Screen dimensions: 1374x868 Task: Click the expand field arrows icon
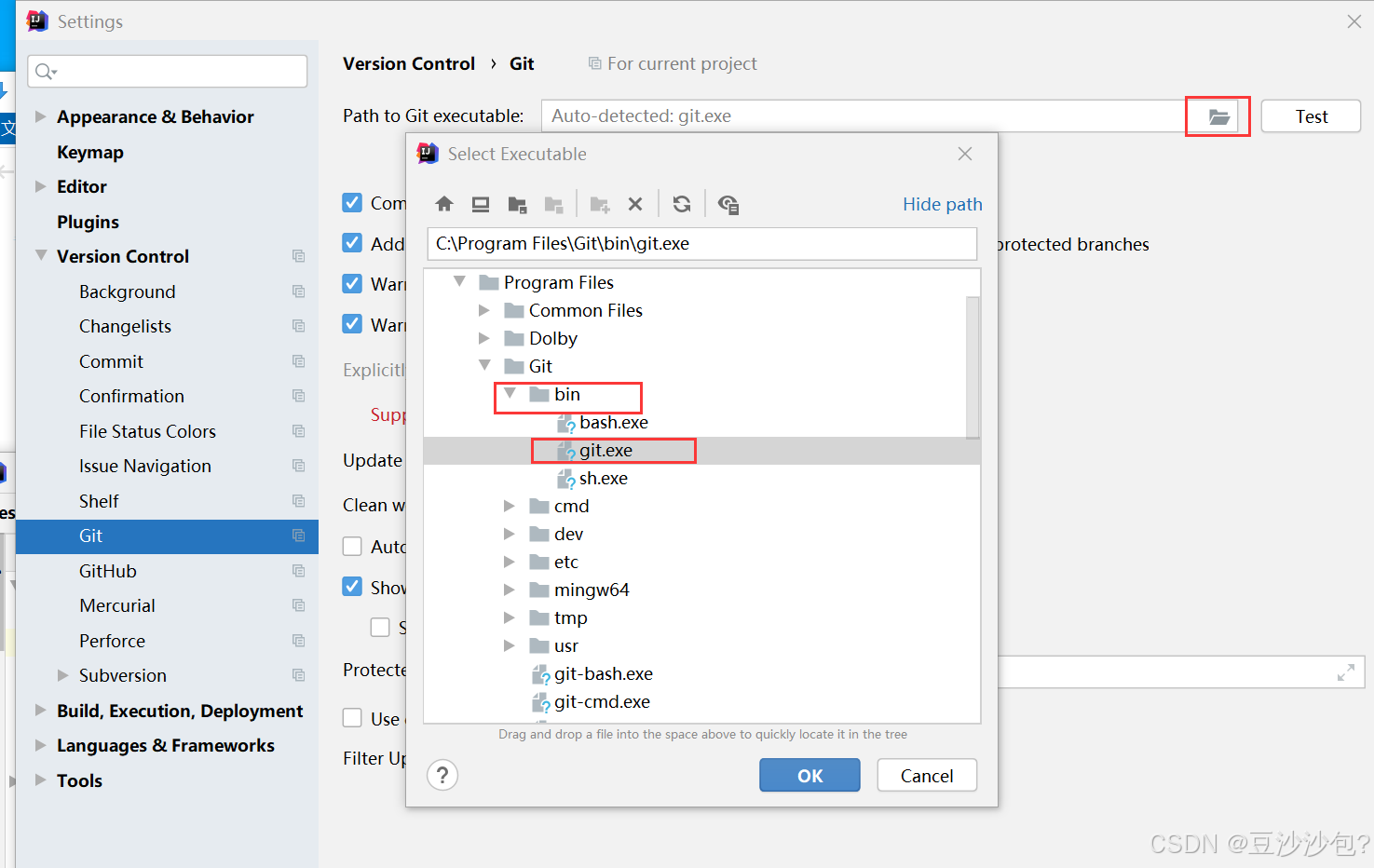(1345, 672)
